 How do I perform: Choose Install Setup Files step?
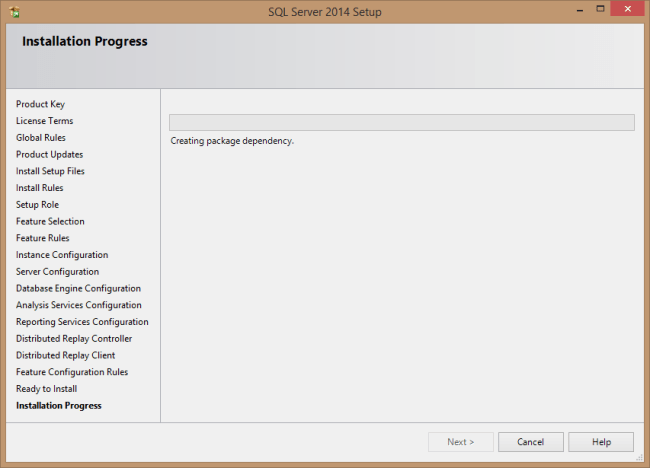50,171
